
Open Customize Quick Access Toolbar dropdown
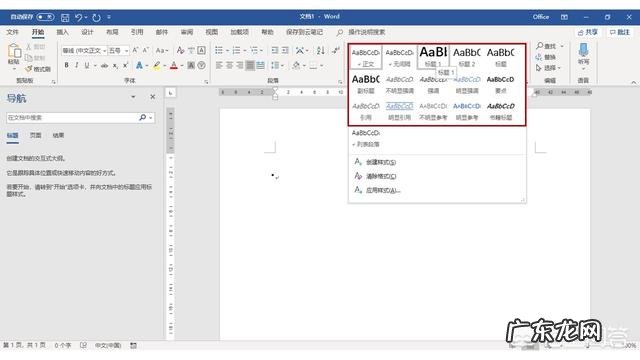pyautogui.click(x=109, y=17)
